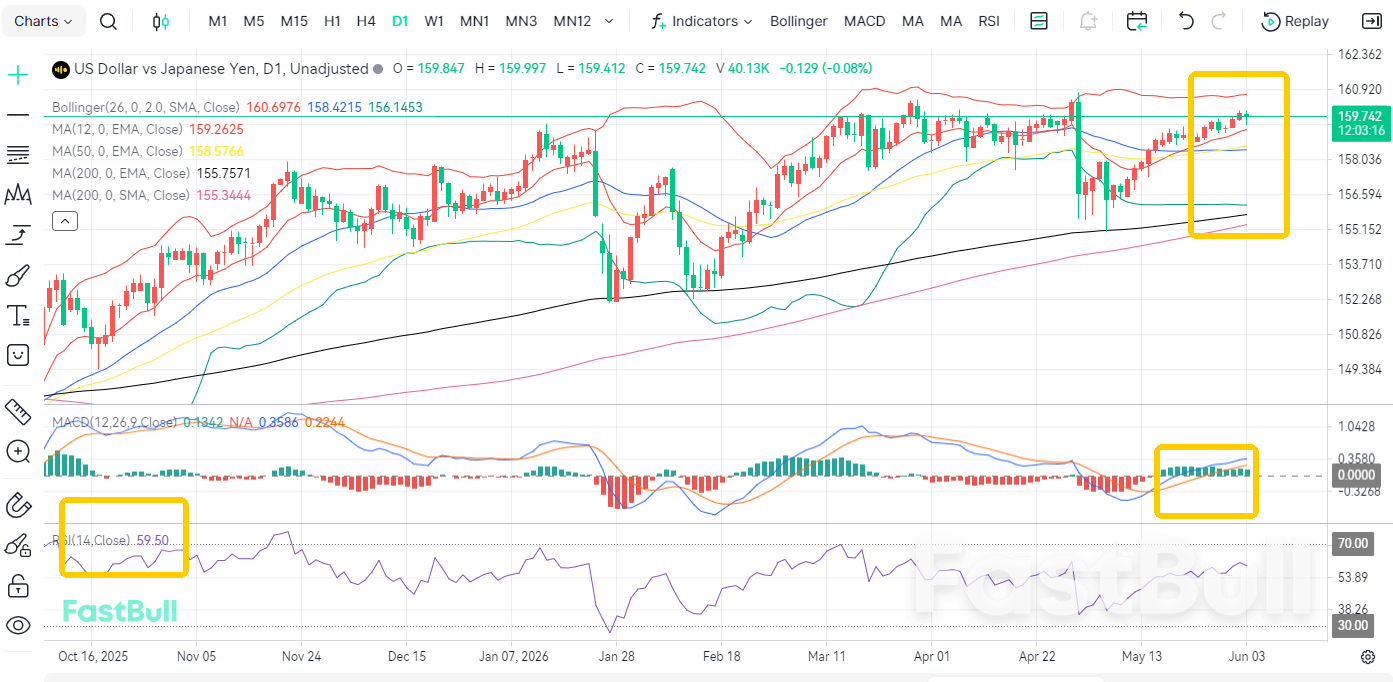This screenshot has height=682, width=1393.
Task: Collapse the indicator legend list
Action: [64, 221]
